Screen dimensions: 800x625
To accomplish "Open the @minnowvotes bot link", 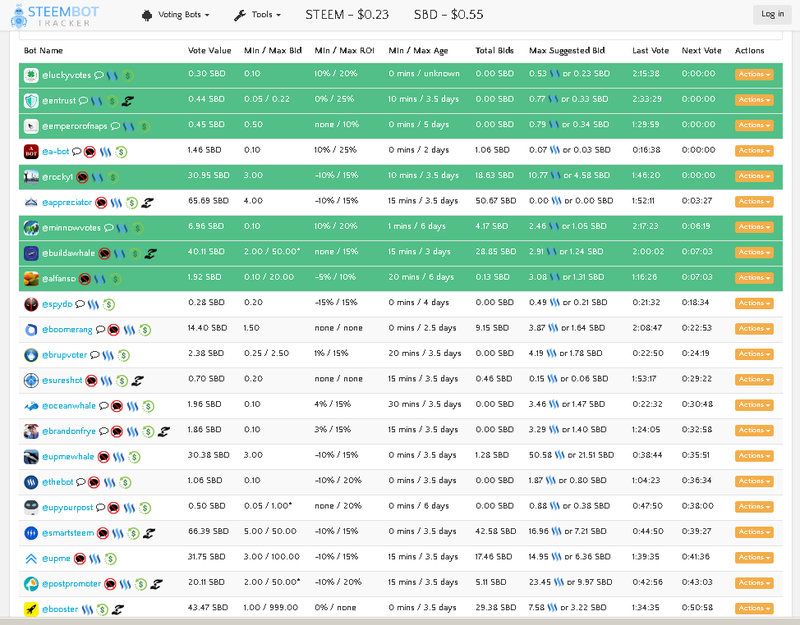I will pyautogui.click(x=71, y=228).
